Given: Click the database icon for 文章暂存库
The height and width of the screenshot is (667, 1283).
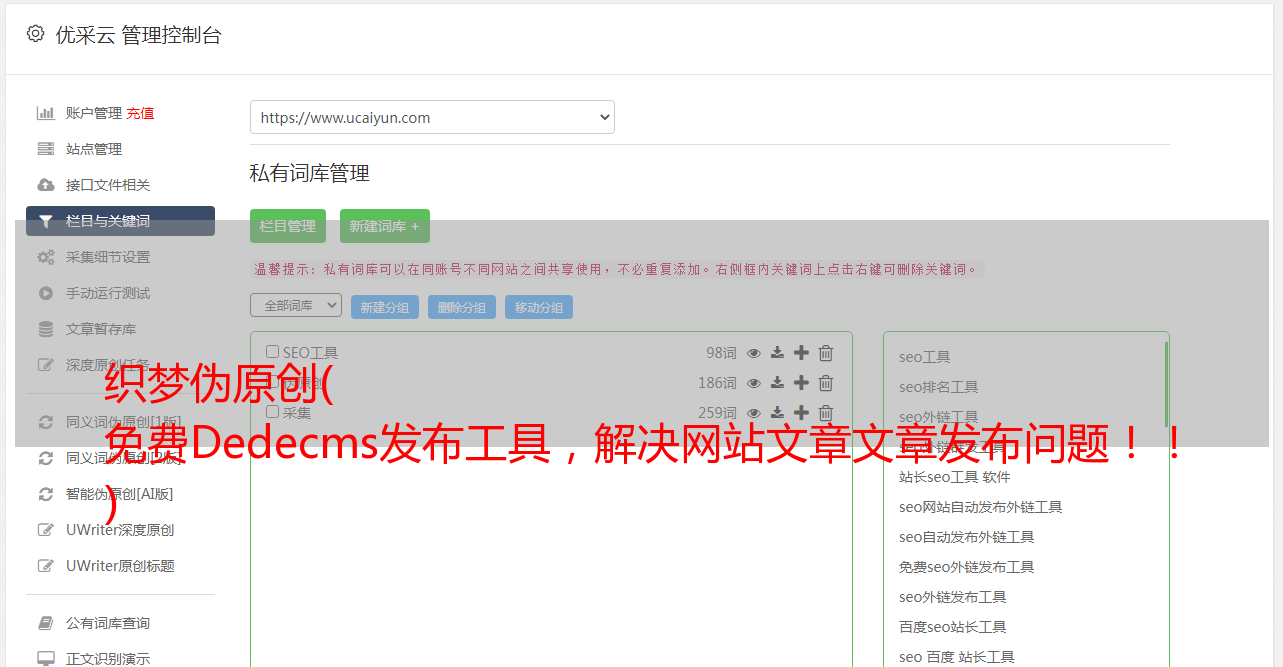Looking at the screenshot, I should (46, 329).
